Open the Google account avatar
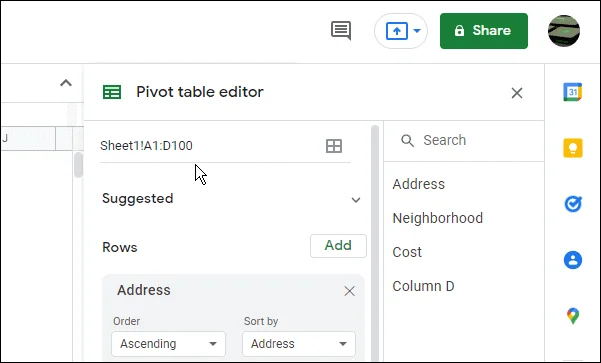Viewport: 601px width, 363px height. pyautogui.click(x=563, y=31)
